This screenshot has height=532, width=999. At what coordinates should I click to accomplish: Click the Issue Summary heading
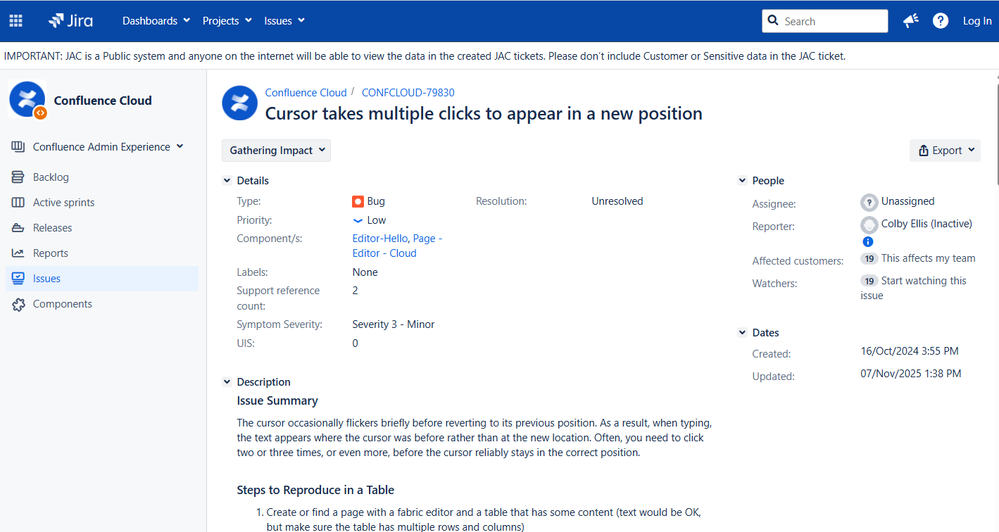(277, 401)
